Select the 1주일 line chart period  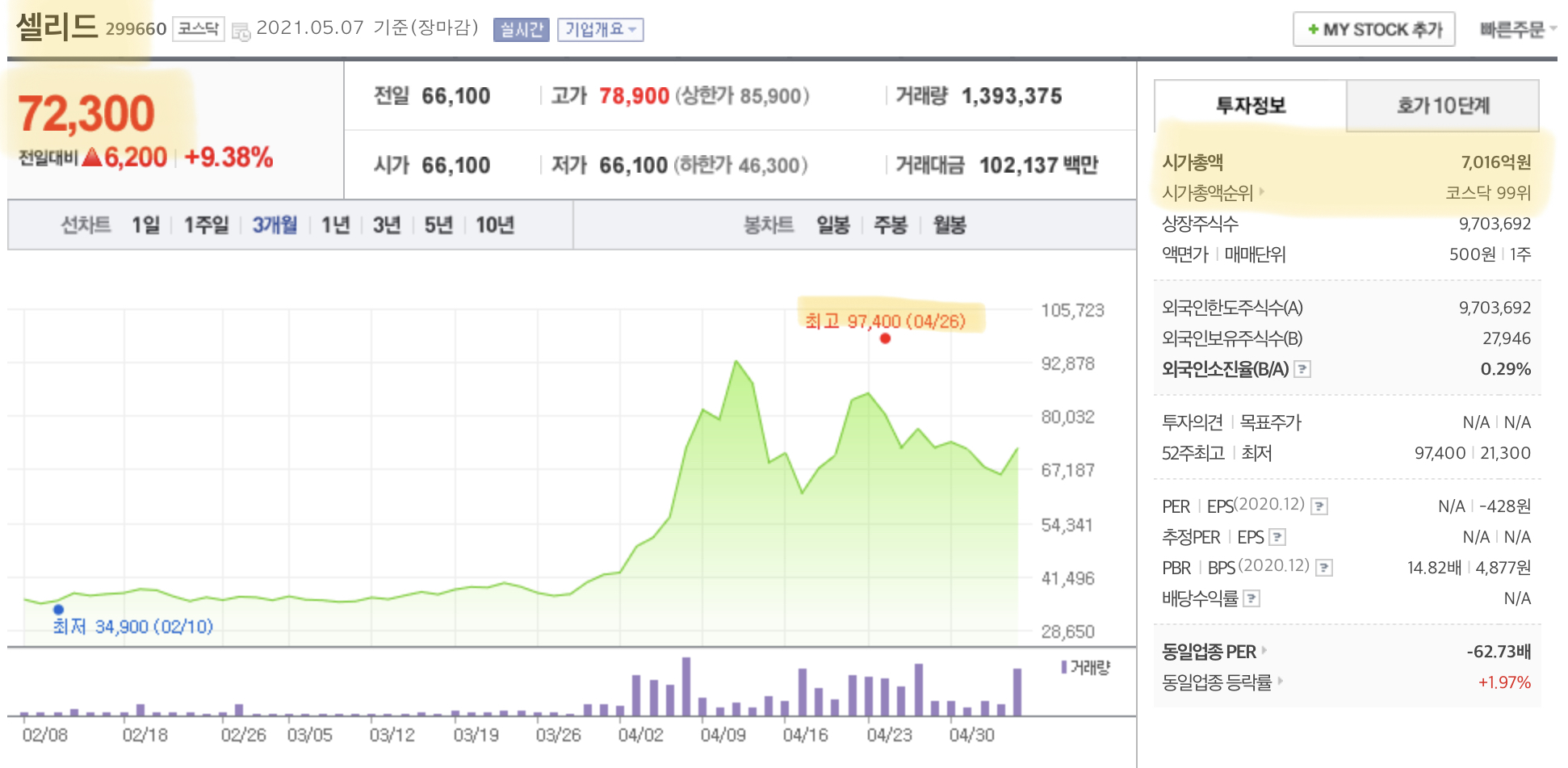[207, 225]
